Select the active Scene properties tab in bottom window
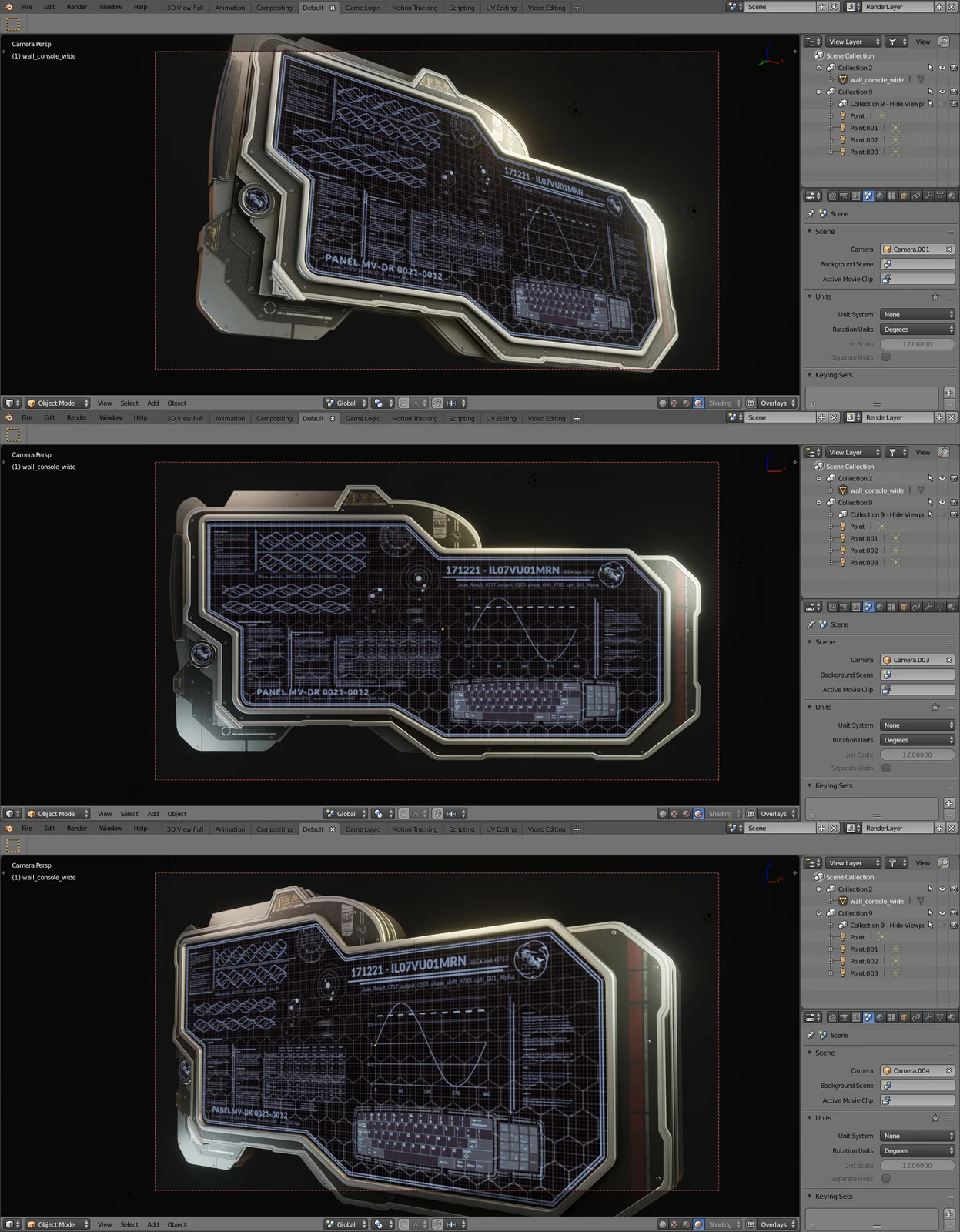Viewport: 960px width, 1232px height. pyautogui.click(x=868, y=1017)
